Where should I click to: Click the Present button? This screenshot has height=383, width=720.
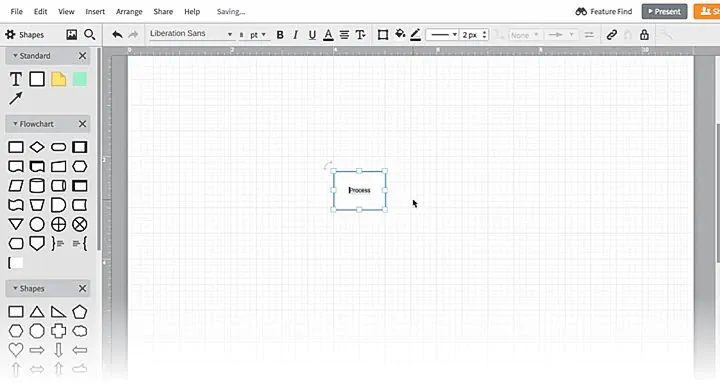664,11
